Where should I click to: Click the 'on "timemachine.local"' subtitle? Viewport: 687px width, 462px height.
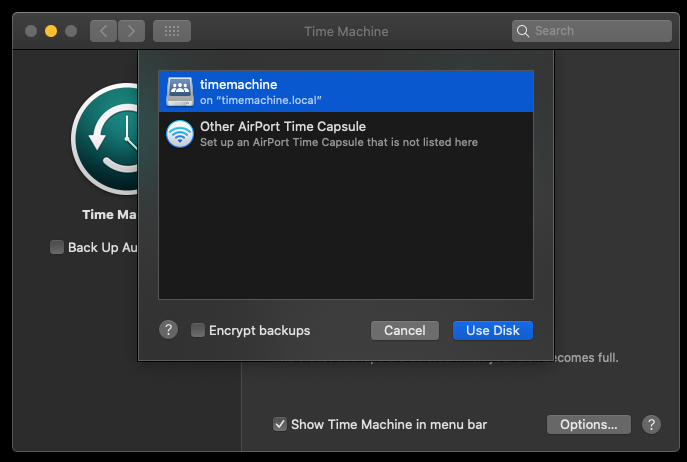[x=261, y=100]
